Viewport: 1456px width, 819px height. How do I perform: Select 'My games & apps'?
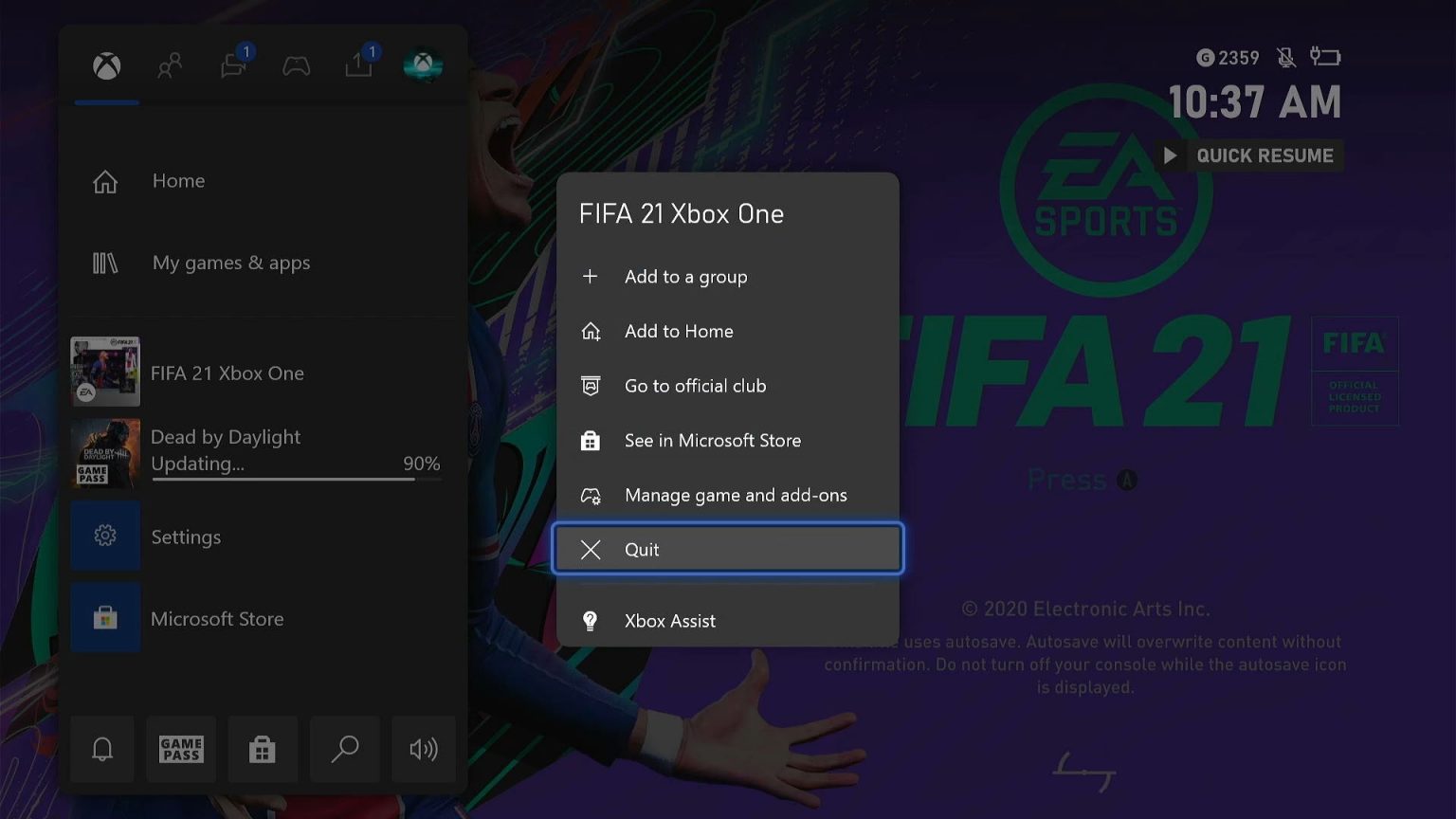230,263
